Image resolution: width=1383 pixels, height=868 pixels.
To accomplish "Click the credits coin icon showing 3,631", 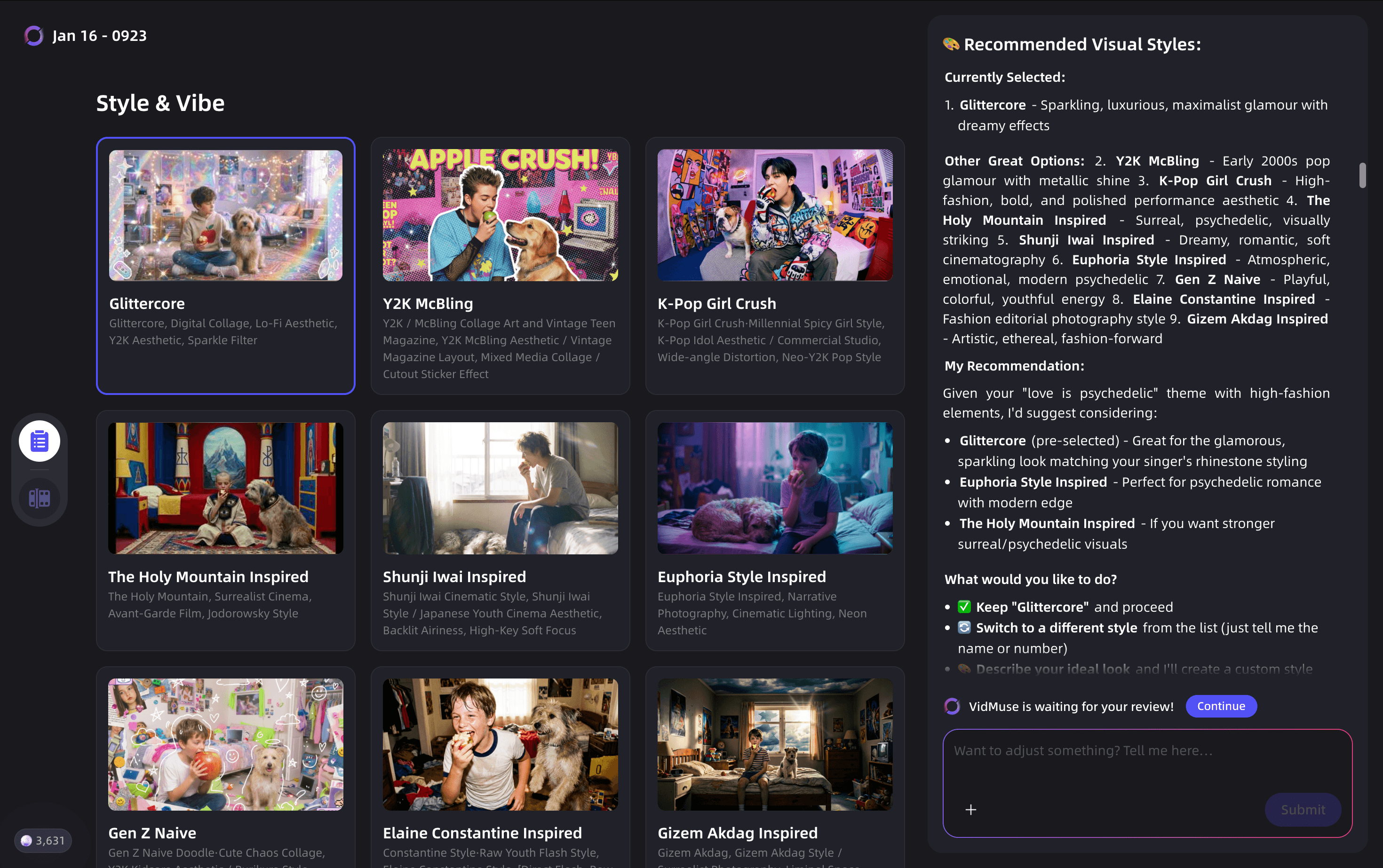I will [x=26, y=840].
